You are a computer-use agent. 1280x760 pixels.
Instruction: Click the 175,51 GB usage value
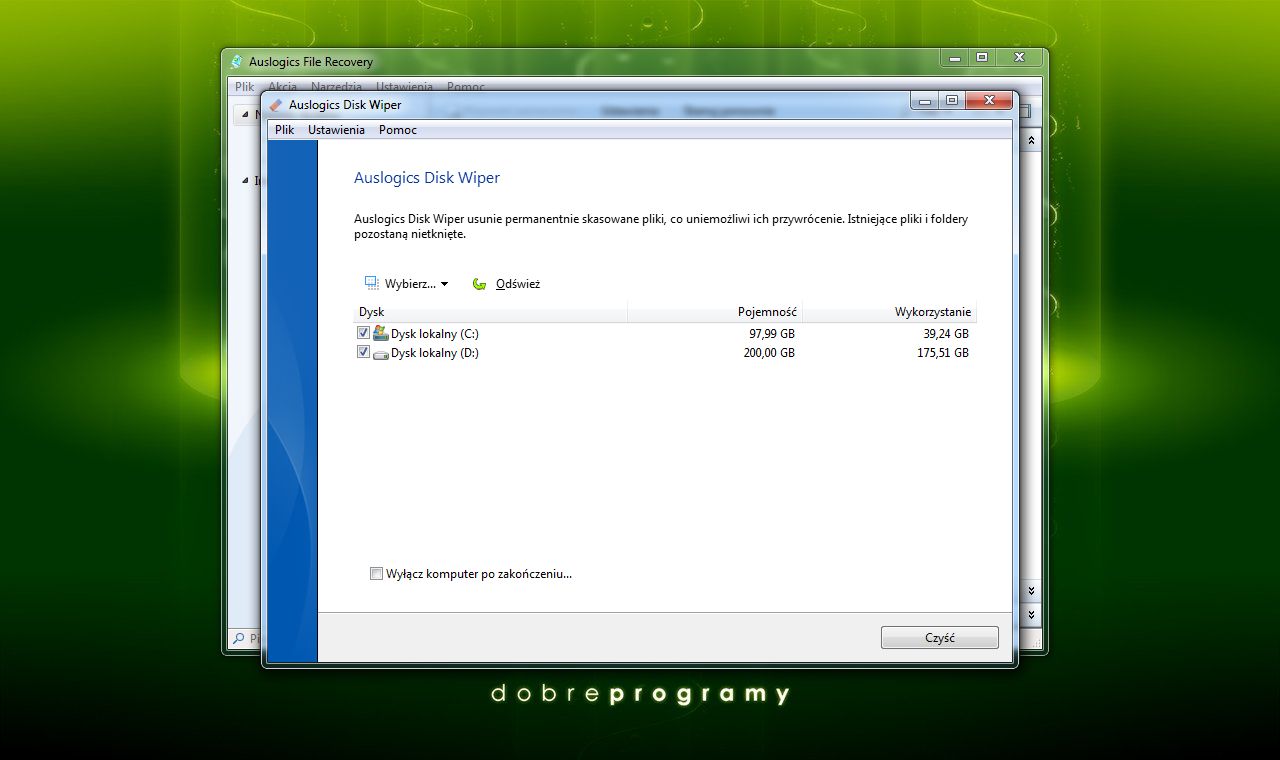point(943,353)
